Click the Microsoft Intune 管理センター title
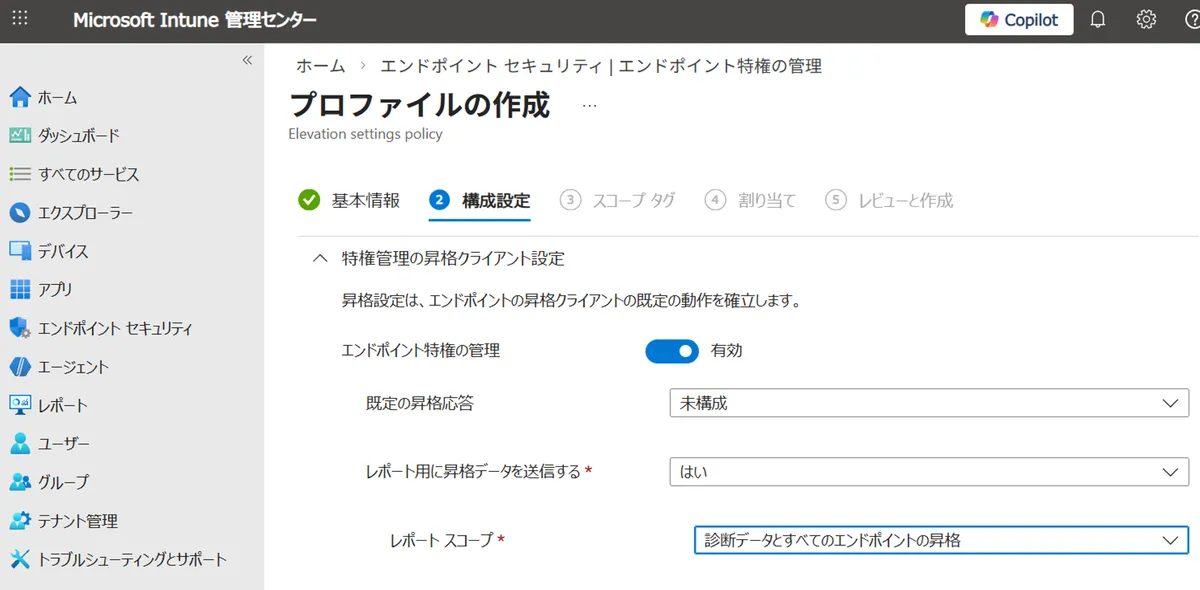Viewport: 1200px width, 590px height. coord(195,20)
